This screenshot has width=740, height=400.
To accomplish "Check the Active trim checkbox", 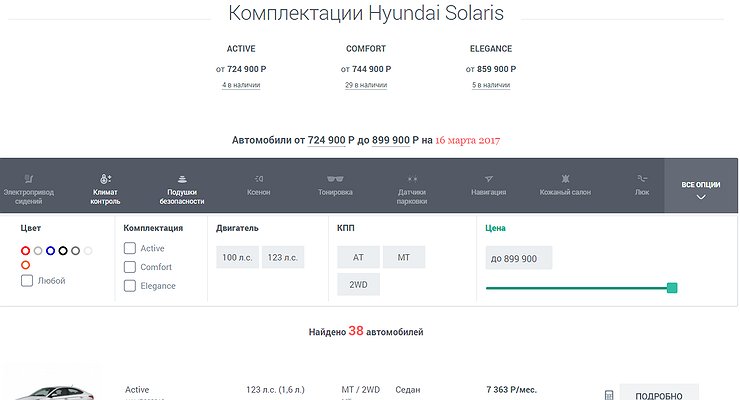I will [x=130, y=248].
